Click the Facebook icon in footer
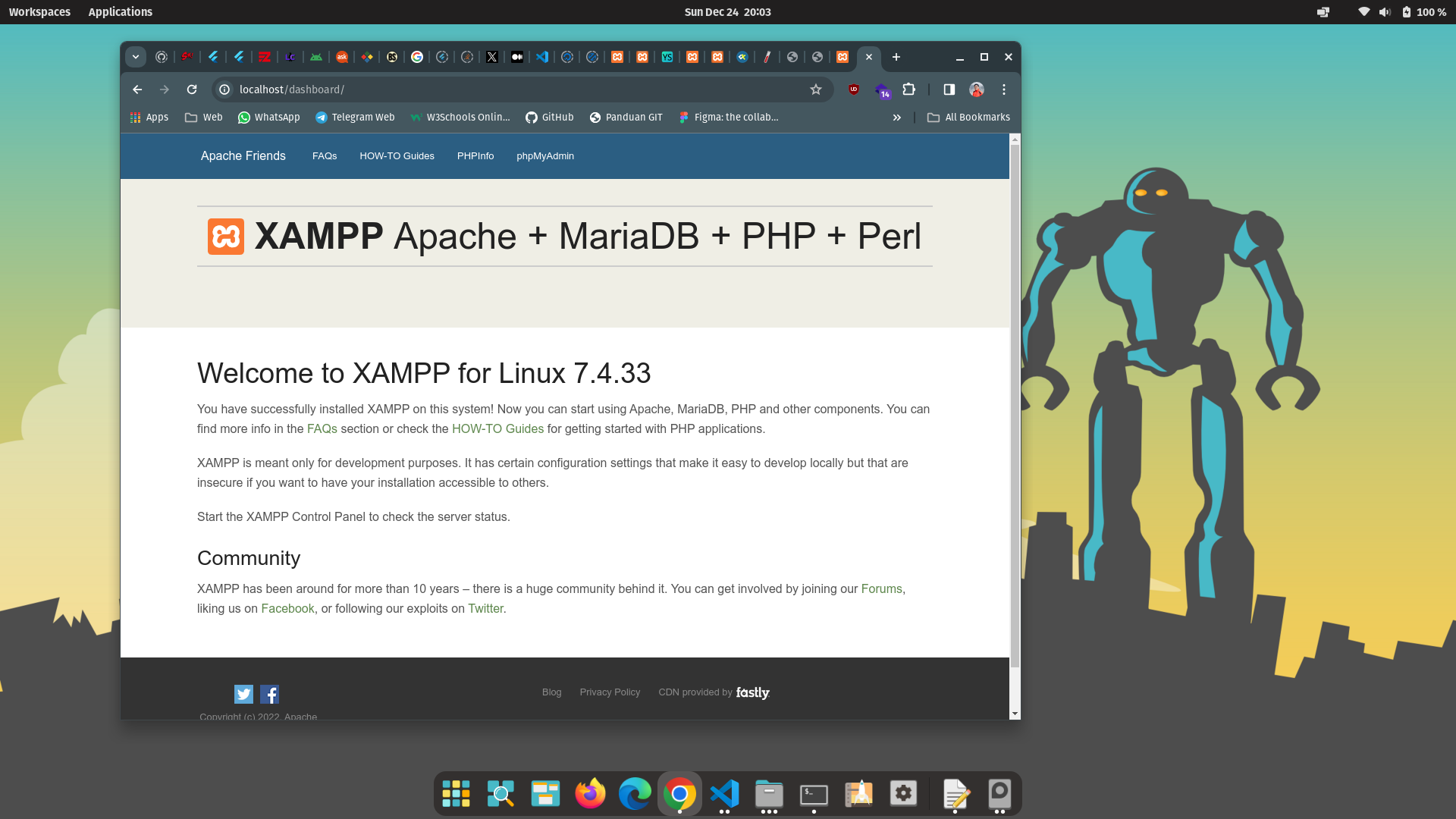1456x819 pixels. 269,694
